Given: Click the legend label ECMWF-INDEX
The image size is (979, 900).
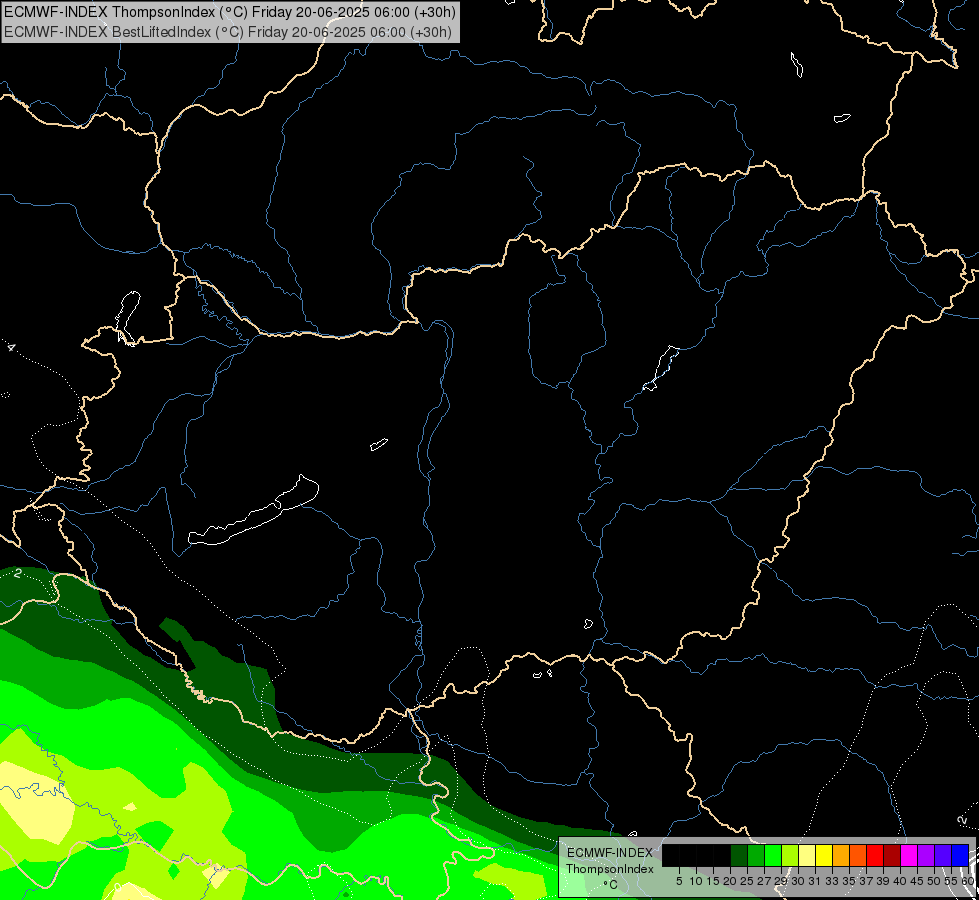Looking at the screenshot, I should click(610, 853).
